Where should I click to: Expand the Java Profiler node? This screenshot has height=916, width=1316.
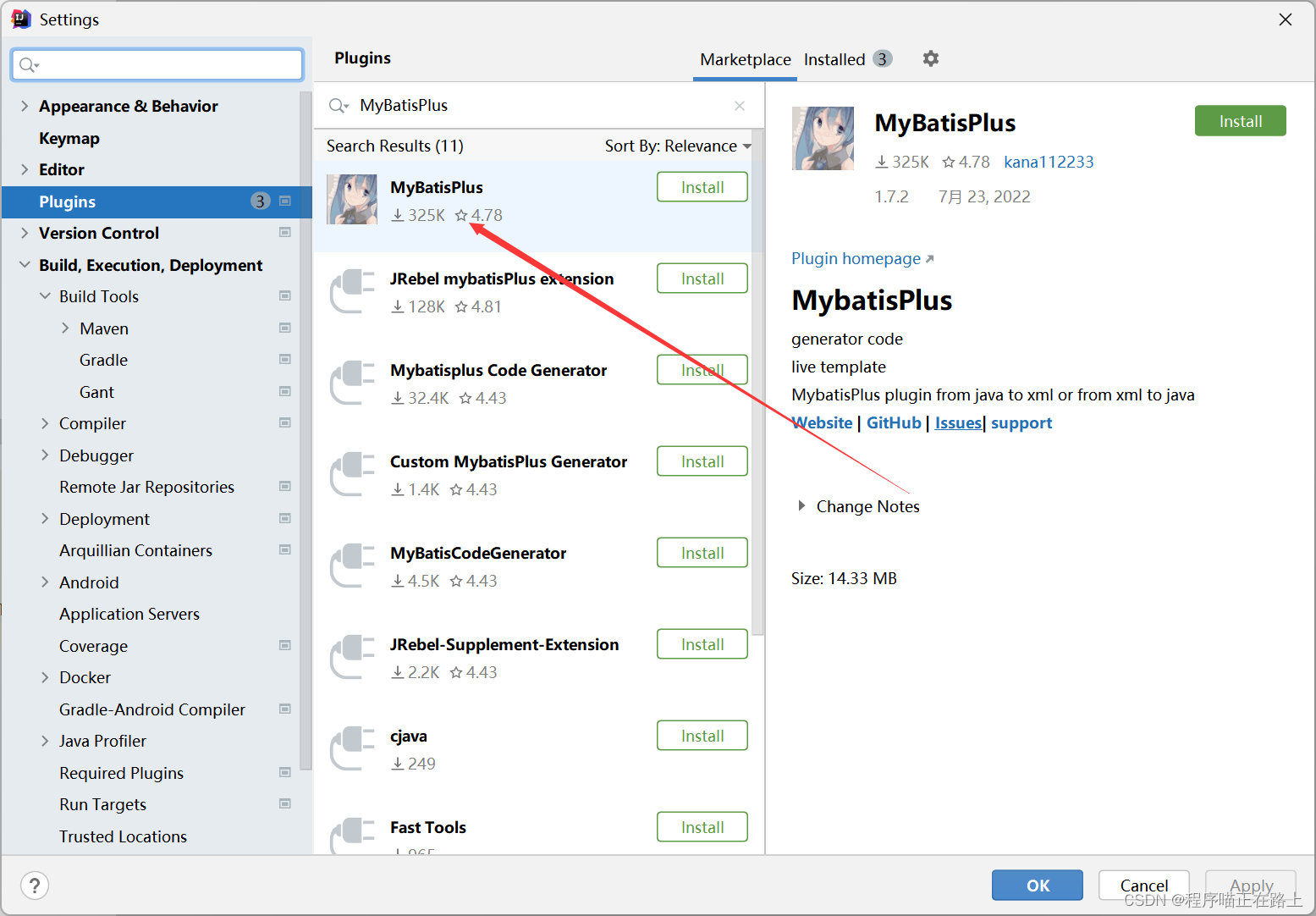tap(45, 741)
